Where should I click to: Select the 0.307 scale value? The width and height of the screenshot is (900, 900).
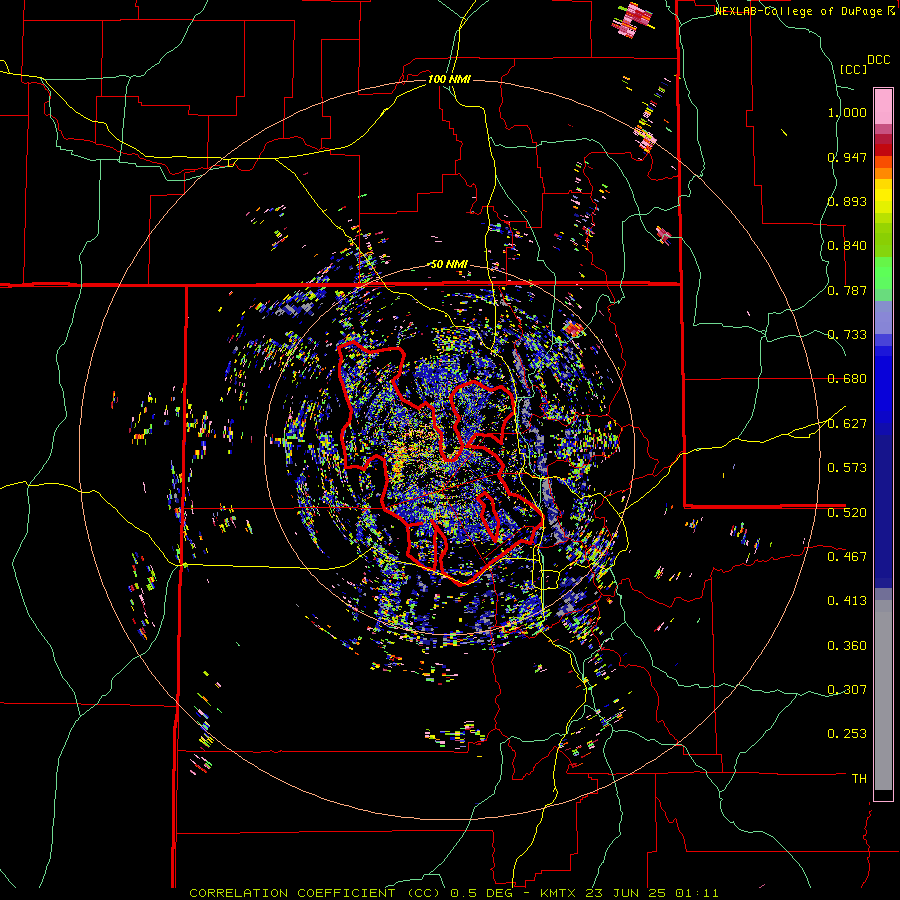(x=847, y=689)
